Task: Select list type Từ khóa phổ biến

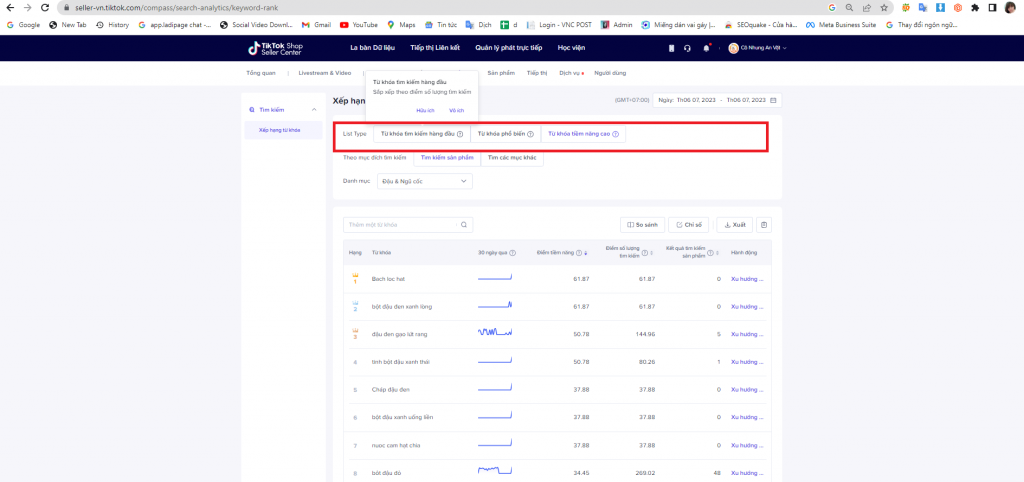Action: (505, 134)
